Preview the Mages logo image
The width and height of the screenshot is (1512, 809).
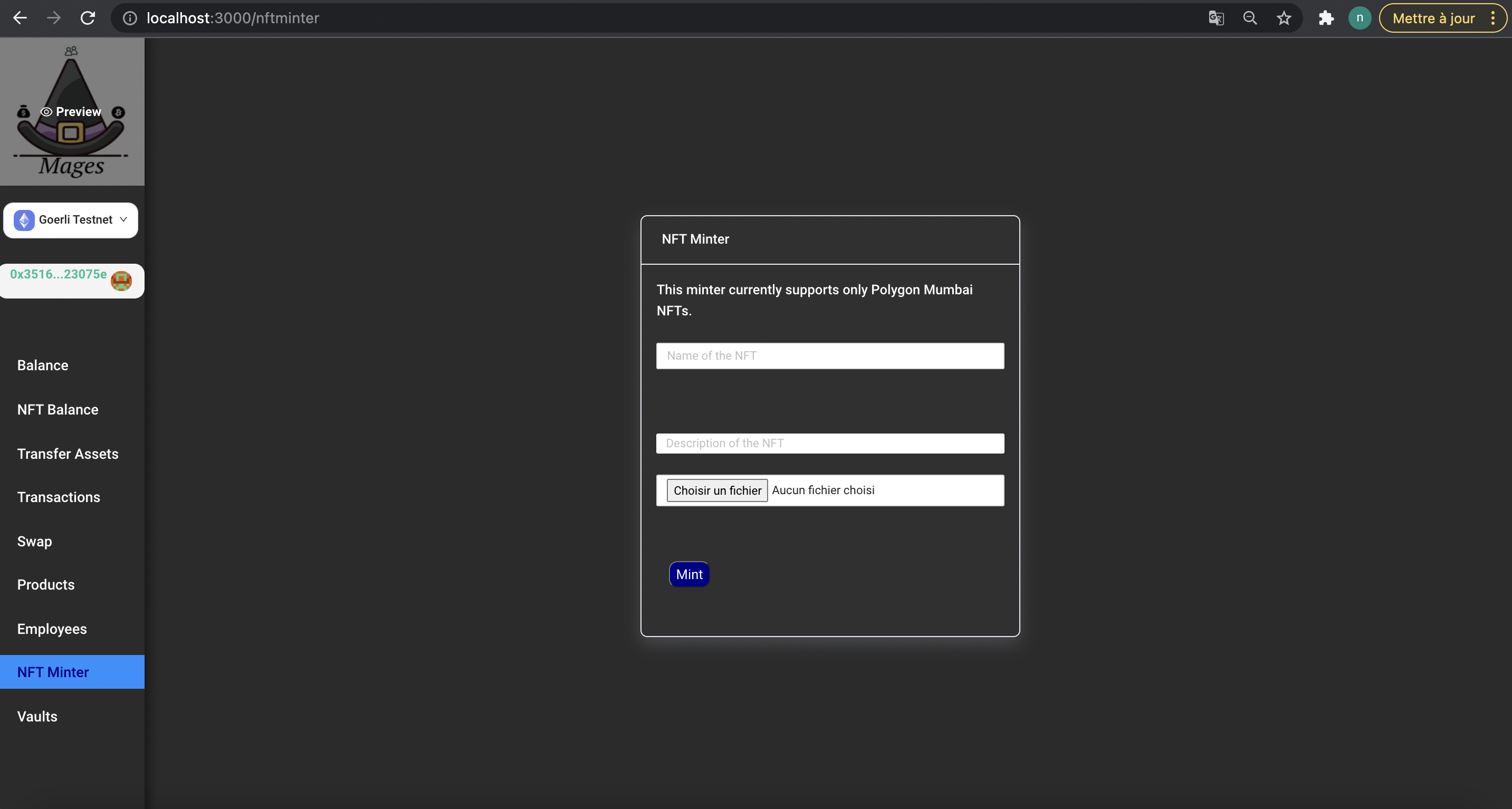coord(72,111)
